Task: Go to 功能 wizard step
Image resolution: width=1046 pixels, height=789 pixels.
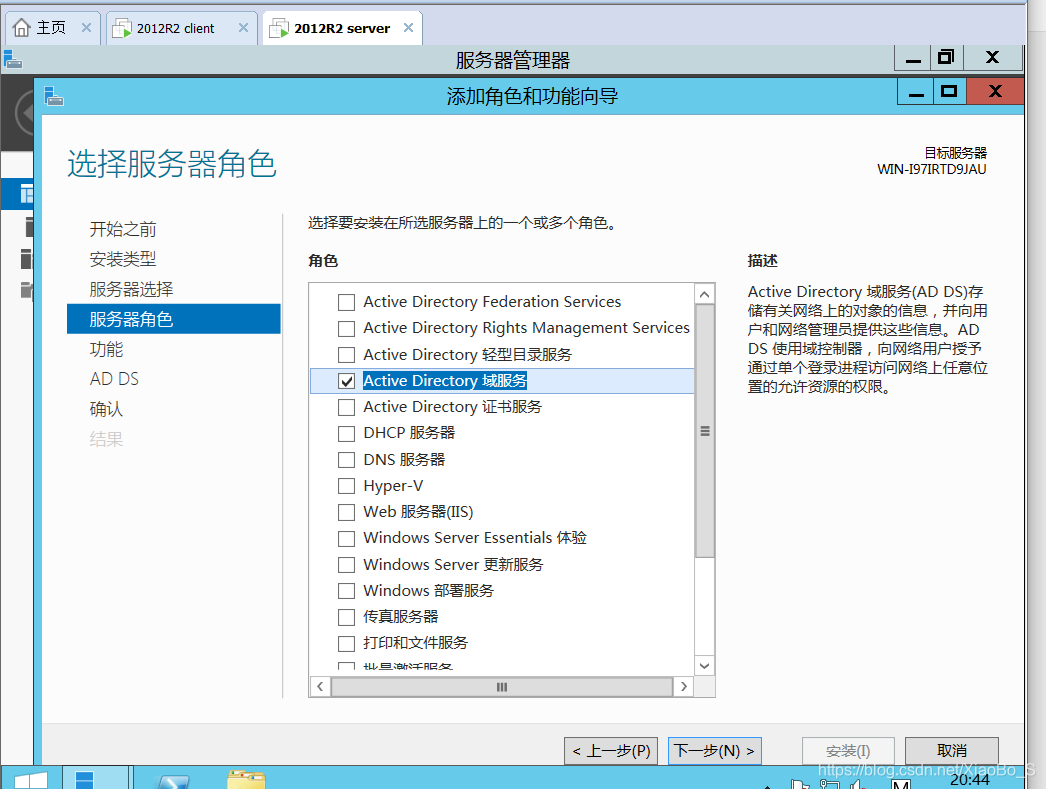Action: tap(106, 349)
